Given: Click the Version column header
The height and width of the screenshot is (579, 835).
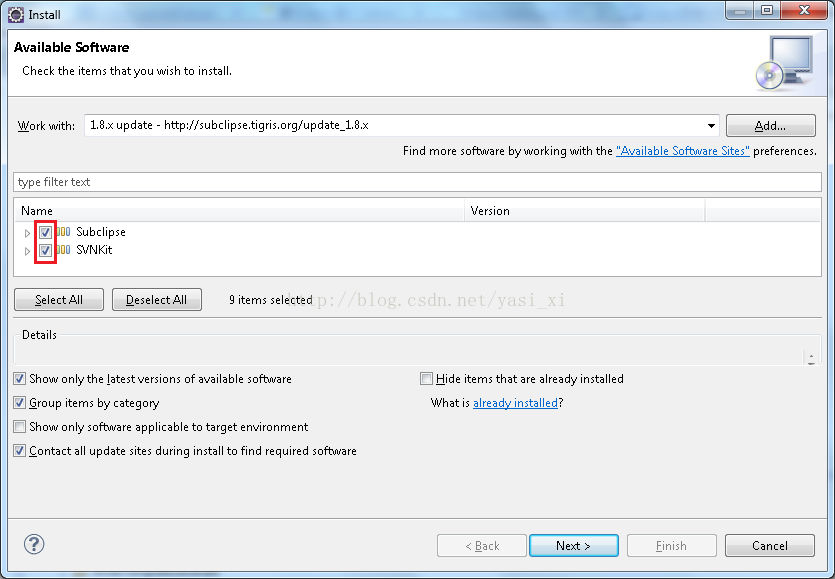Looking at the screenshot, I should point(585,211).
